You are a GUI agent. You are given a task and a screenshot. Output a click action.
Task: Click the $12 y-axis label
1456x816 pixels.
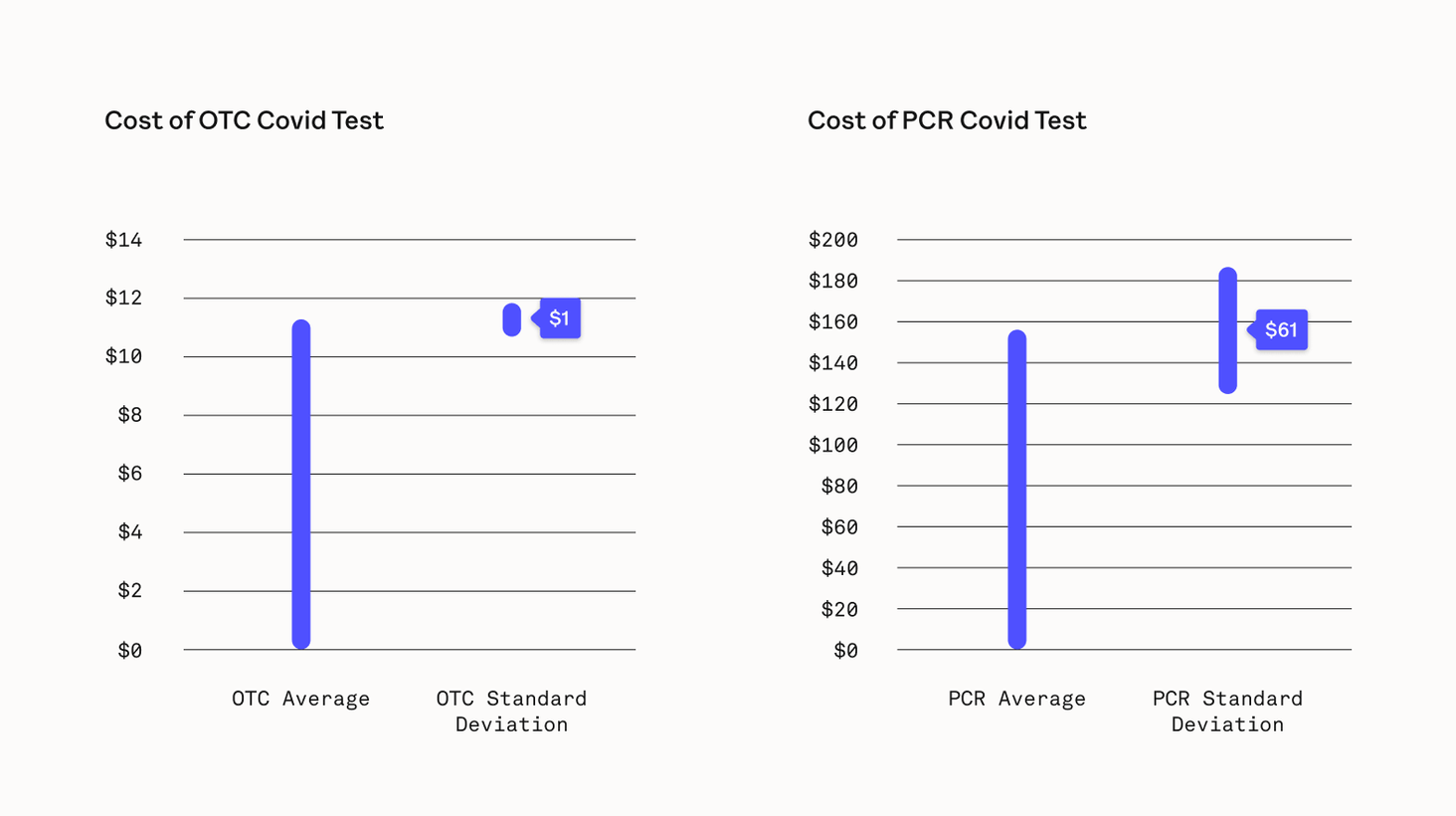coord(124,298)
